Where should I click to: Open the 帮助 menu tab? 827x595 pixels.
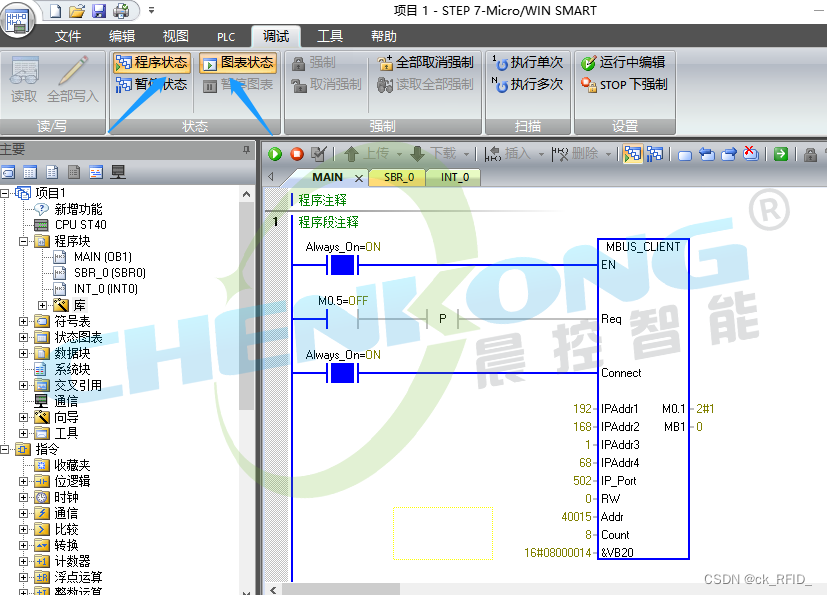point(383,36)
